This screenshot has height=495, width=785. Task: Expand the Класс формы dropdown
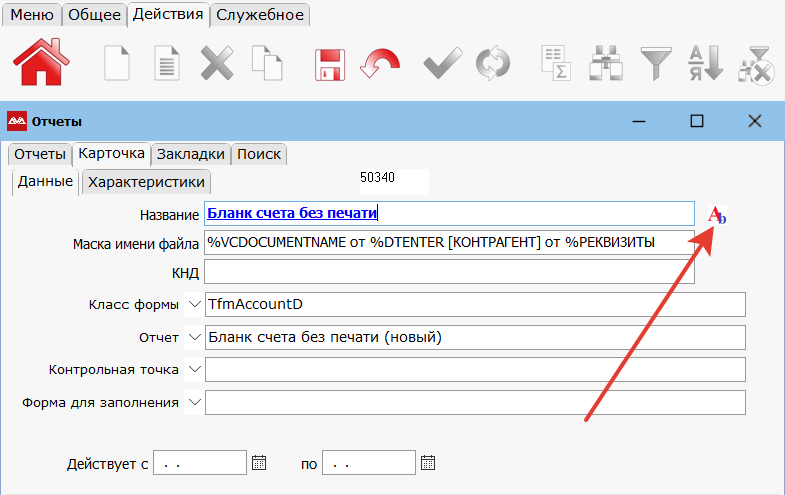[194, 304]
